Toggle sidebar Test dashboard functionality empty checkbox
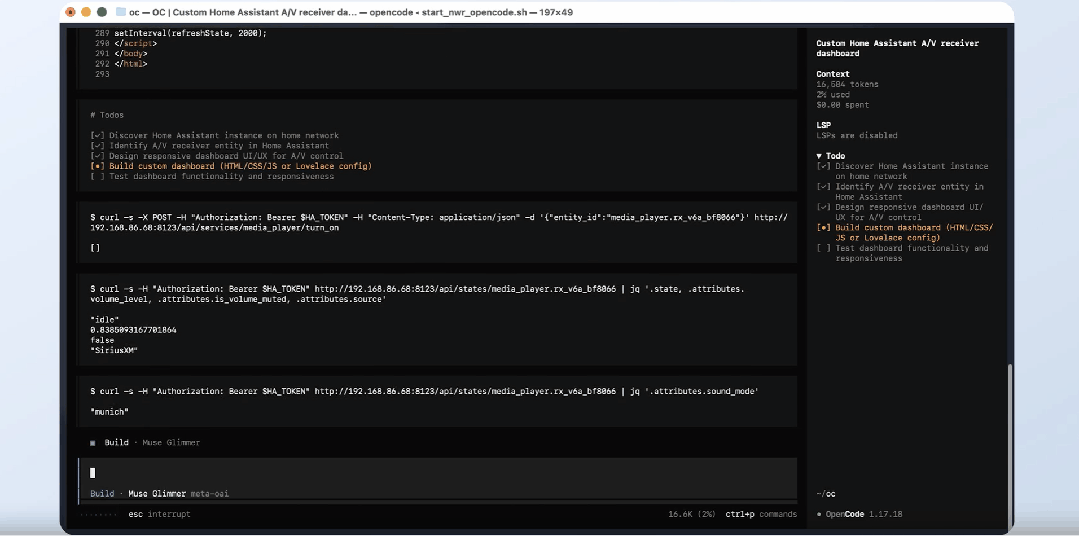Image resolution: width=1079 pixels, height=536 pixels. click(x=824, y=248)
